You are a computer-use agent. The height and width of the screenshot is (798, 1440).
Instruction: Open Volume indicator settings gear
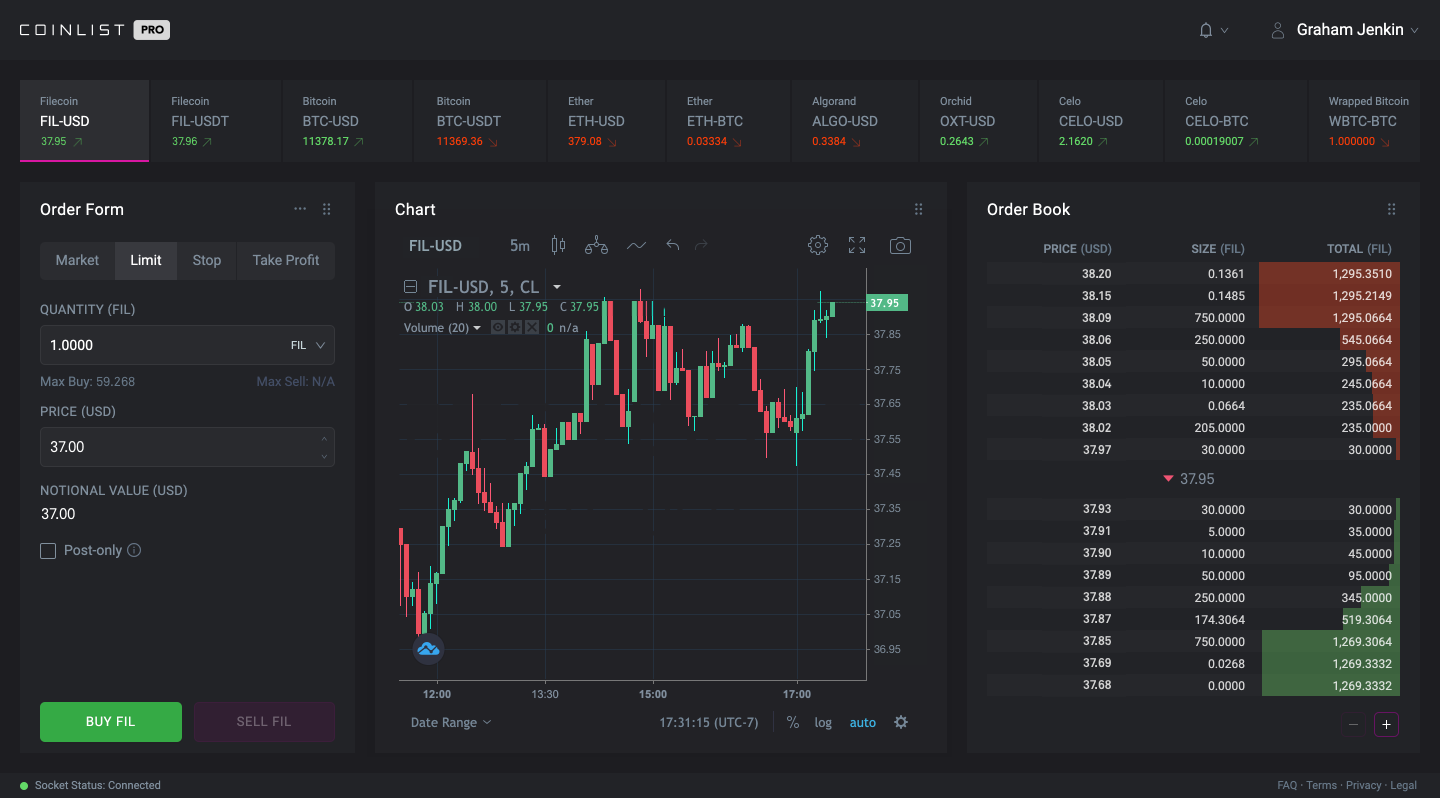point(515,327)
